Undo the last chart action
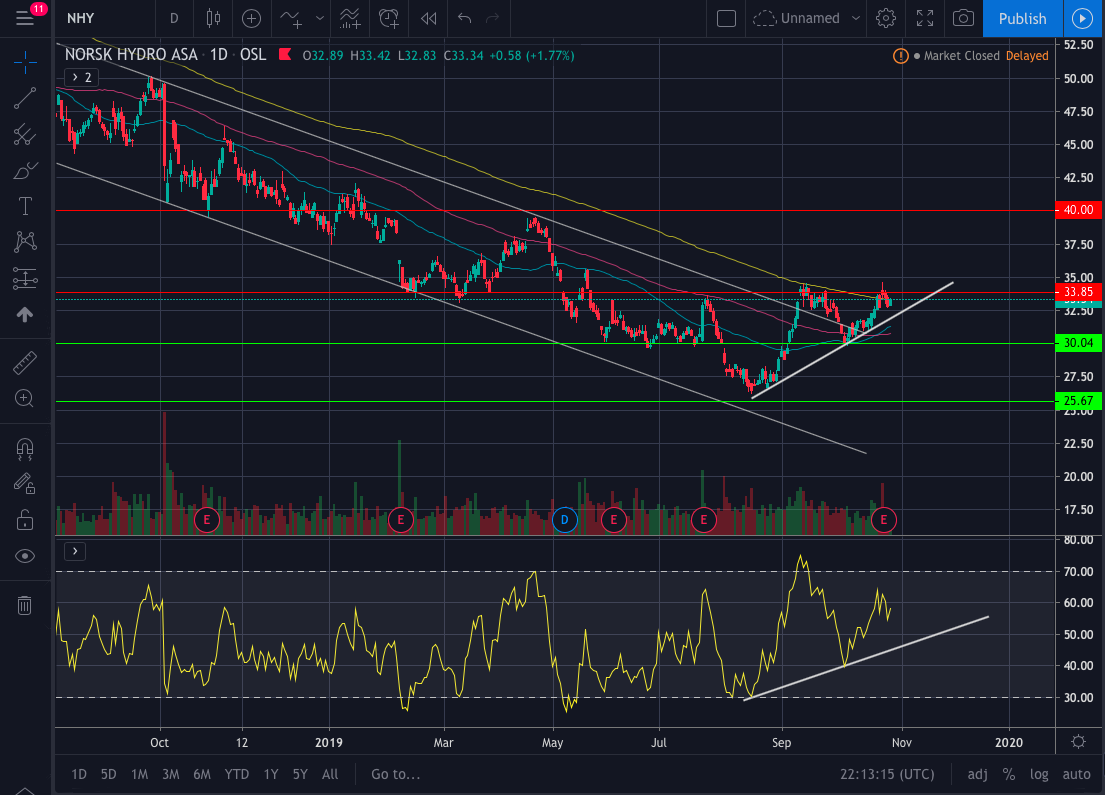This screenshot has height=795, width=1105. coord(464,18)
